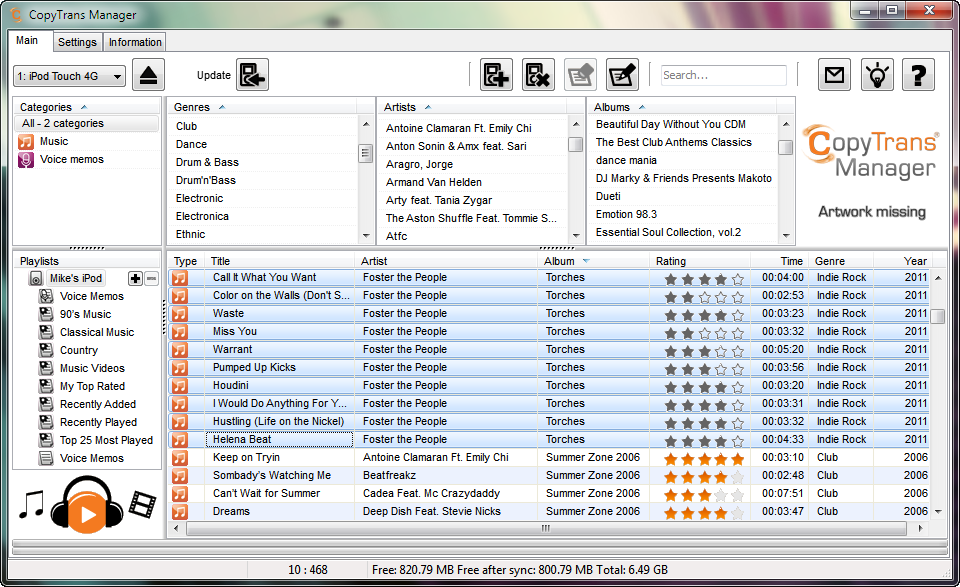Click the eject iPod button

pos(148,75)
